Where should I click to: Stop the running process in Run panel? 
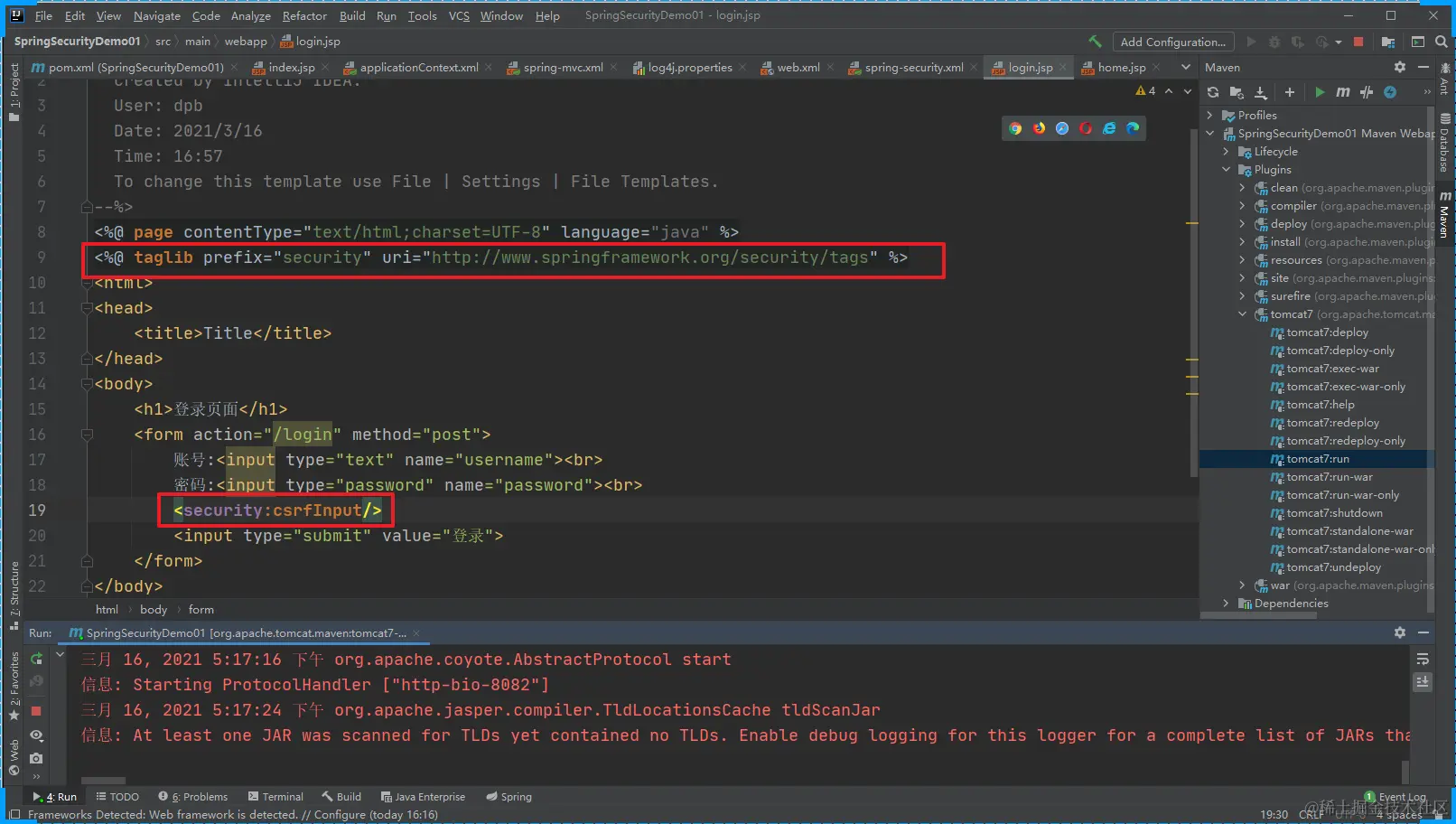pos(37,711)
